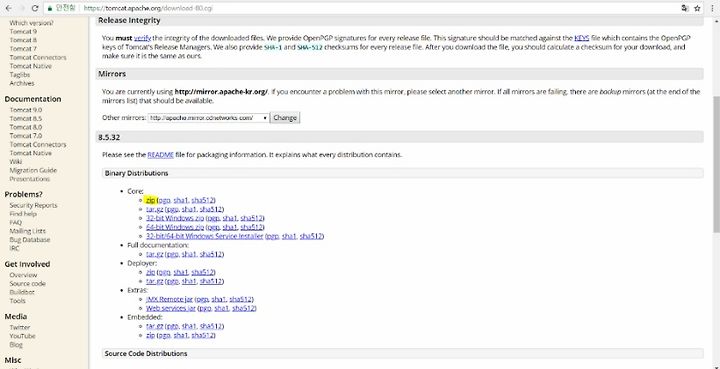
Task: Open sha1 link for 32-bit Windows zip
Action: click(x=230, y=218)
